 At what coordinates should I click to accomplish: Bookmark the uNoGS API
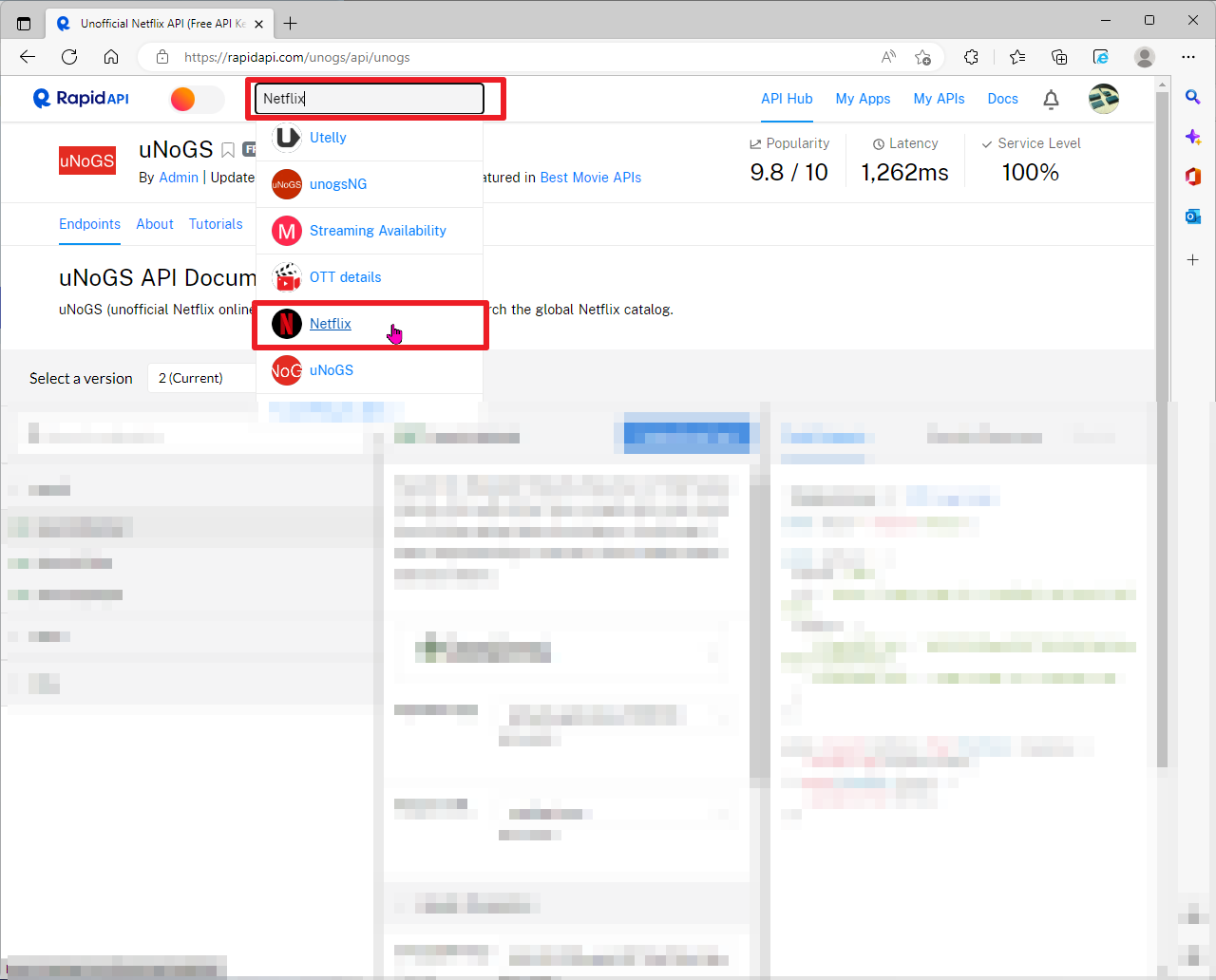click(x=228, y=150)
